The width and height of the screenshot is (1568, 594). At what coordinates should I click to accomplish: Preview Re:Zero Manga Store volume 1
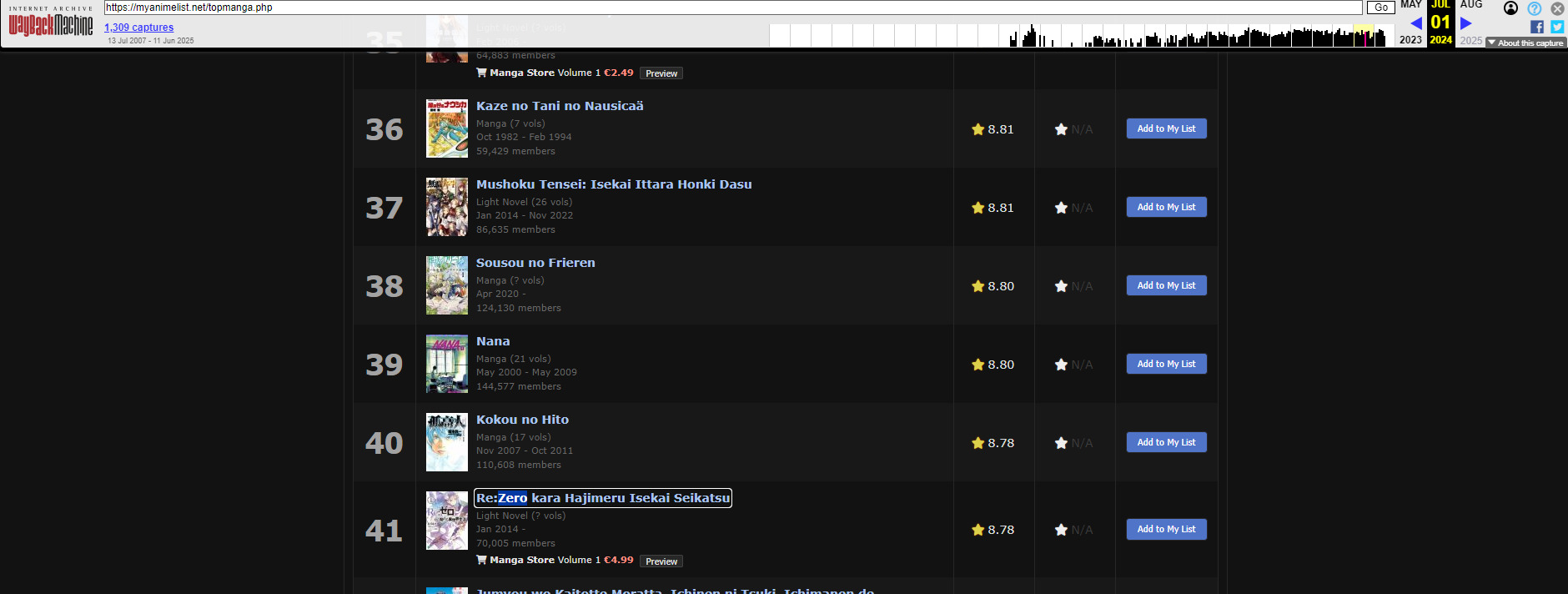(661, 561)
